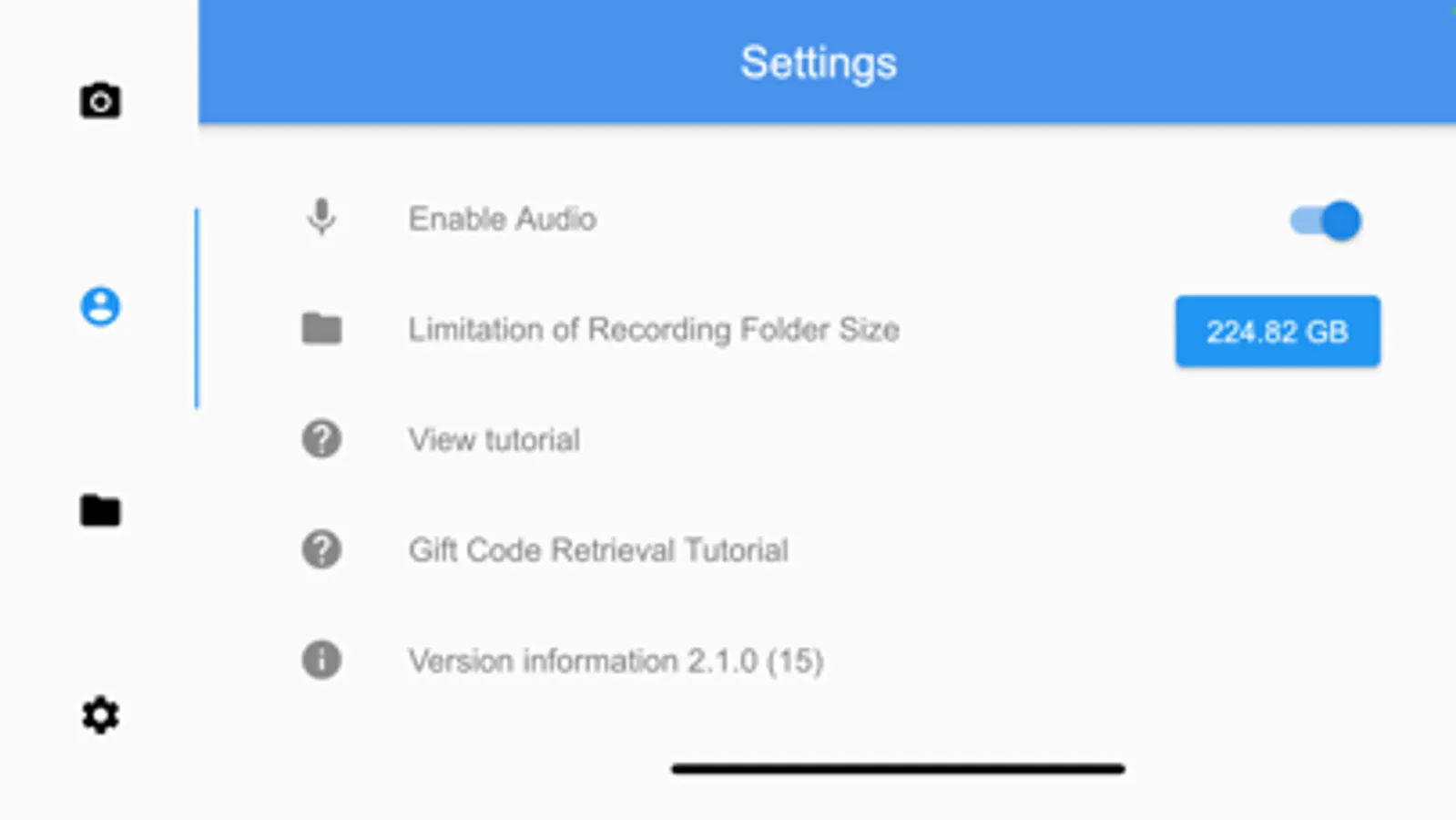Open the recordings folder icon in sidebar
This screenshot has width=1456, height=820.
[100, 510]
